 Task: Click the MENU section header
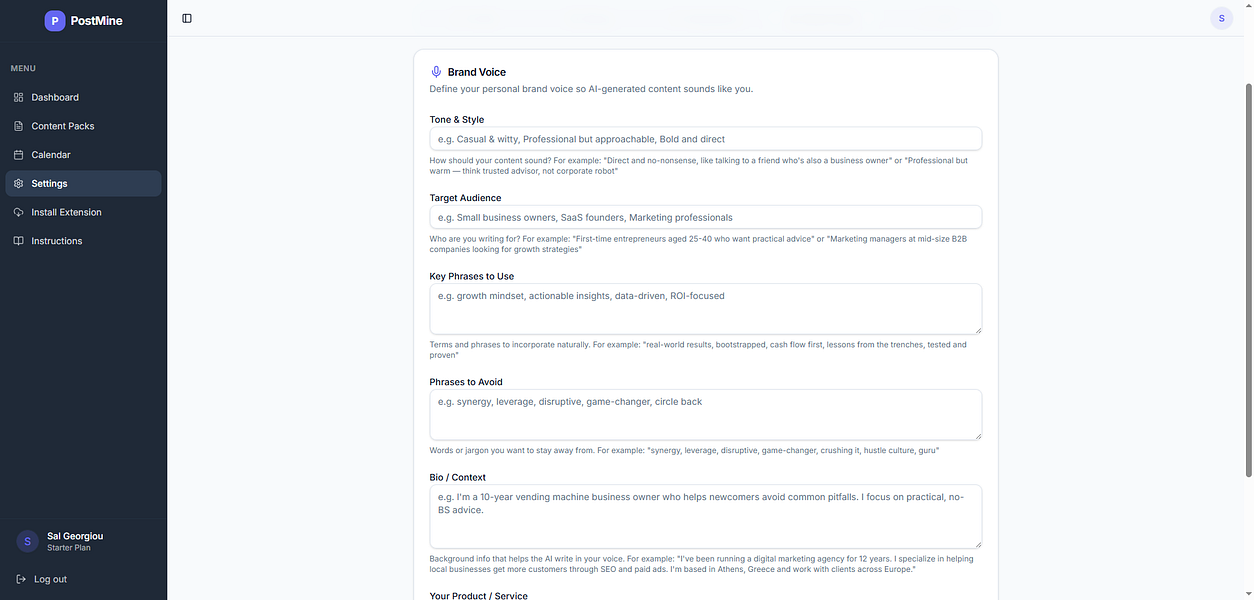pyautogui.click(x=23, y=68)
